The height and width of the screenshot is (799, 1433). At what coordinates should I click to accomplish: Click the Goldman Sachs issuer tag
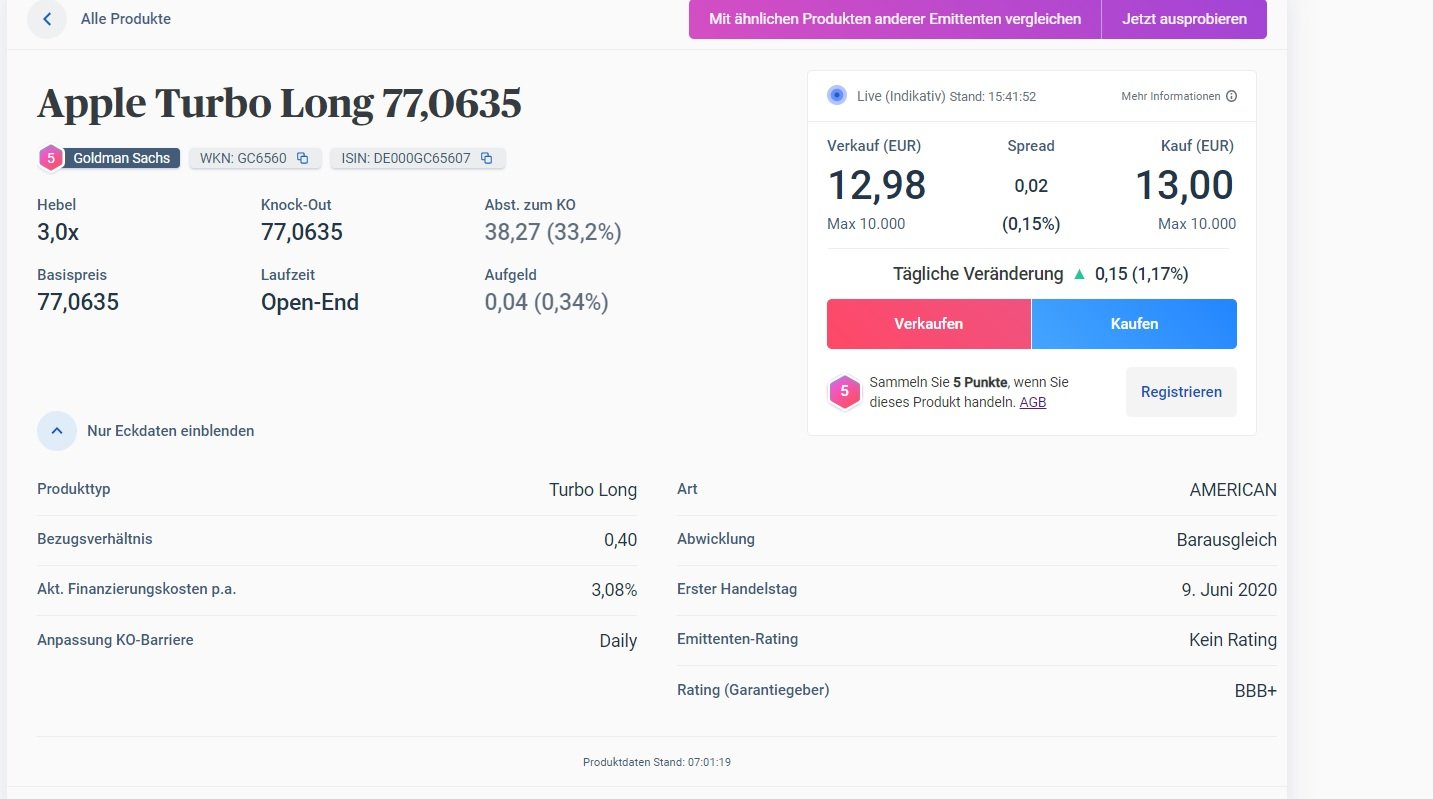coord(122,158)
